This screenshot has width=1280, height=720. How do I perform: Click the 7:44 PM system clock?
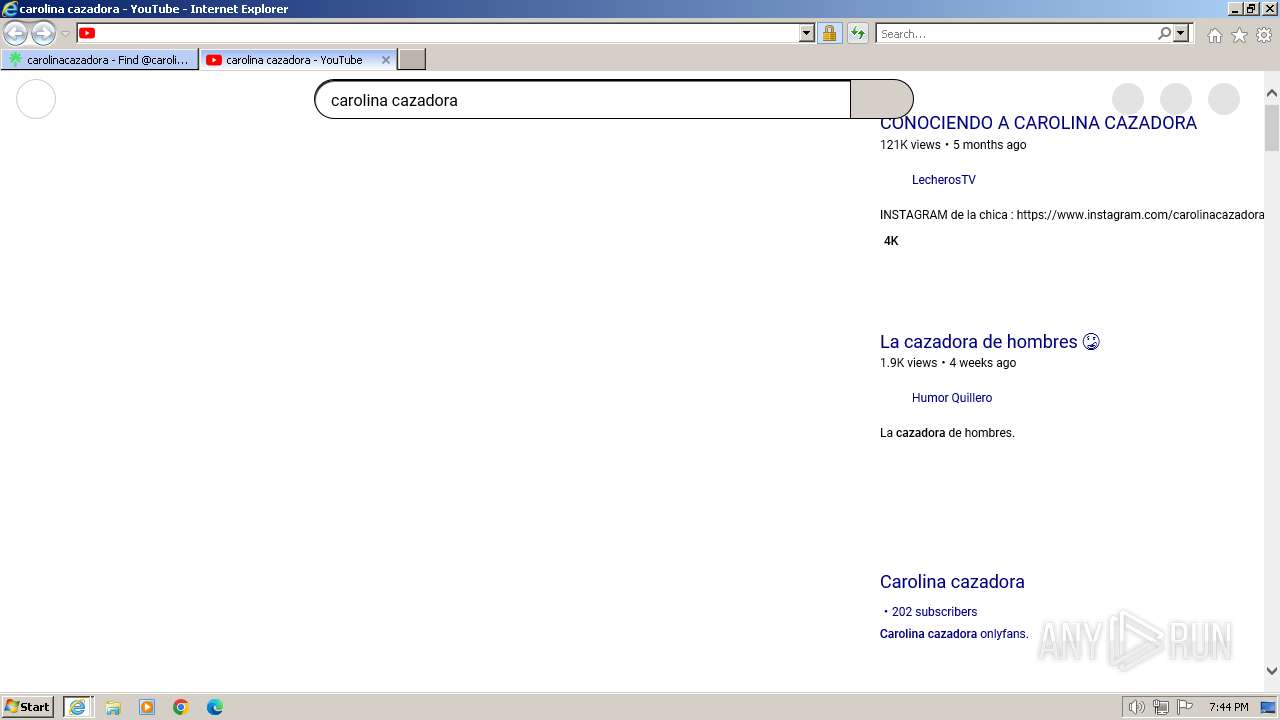(1228, 707)
